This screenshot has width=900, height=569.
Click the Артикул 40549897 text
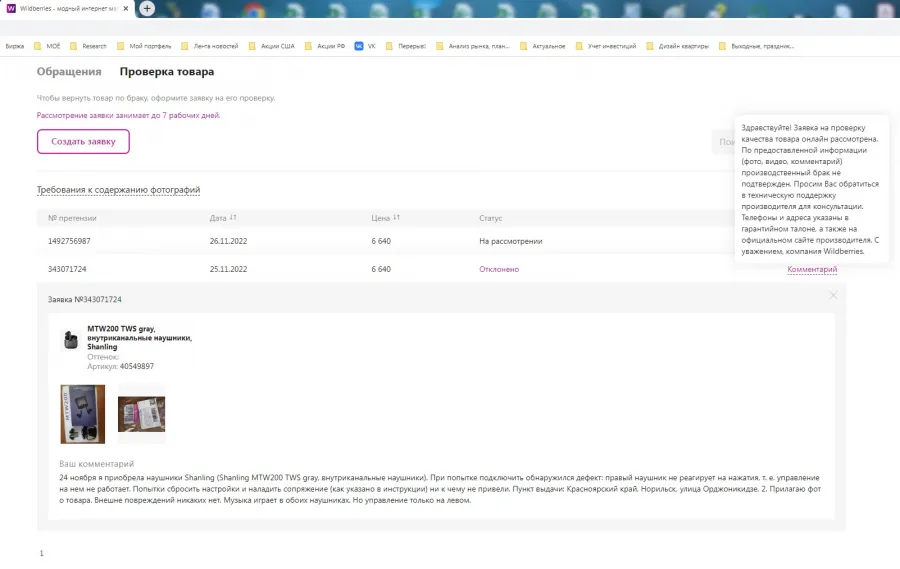pos(121,366)
